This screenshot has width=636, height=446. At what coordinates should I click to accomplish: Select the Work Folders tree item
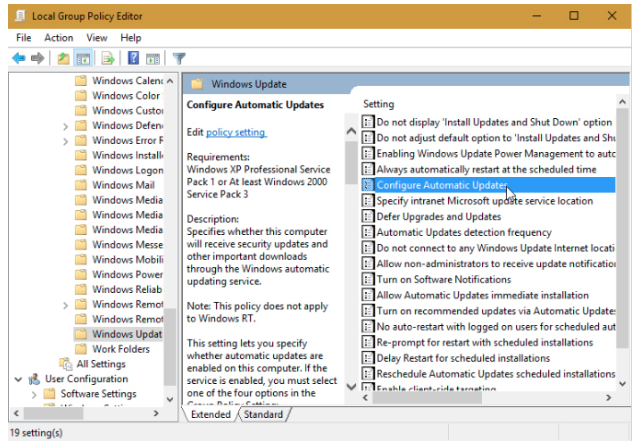point(121,349)
